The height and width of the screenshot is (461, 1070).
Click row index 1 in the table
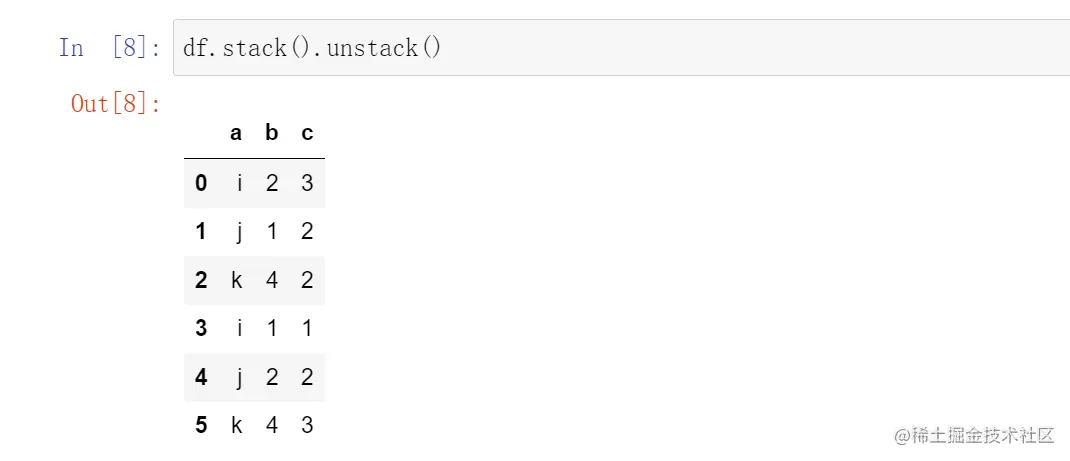click(201, 232)
